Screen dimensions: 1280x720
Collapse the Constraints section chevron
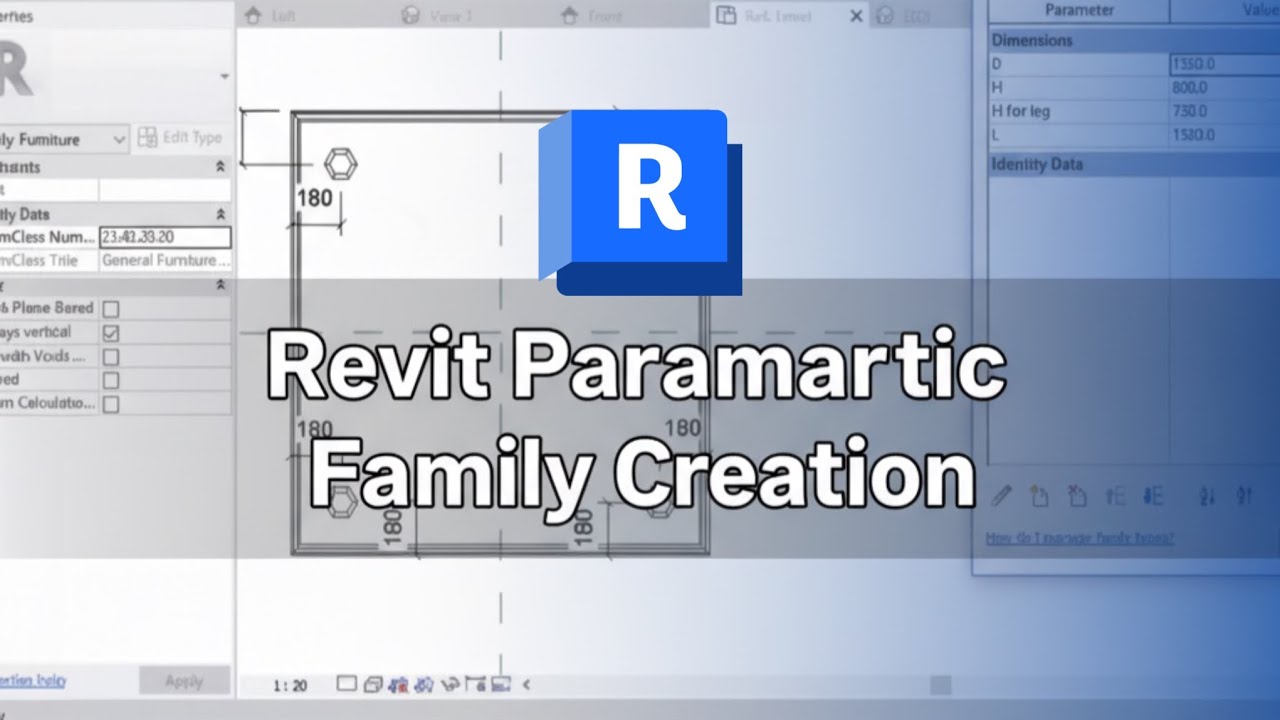pyautogui.click(x=220, y=167)
